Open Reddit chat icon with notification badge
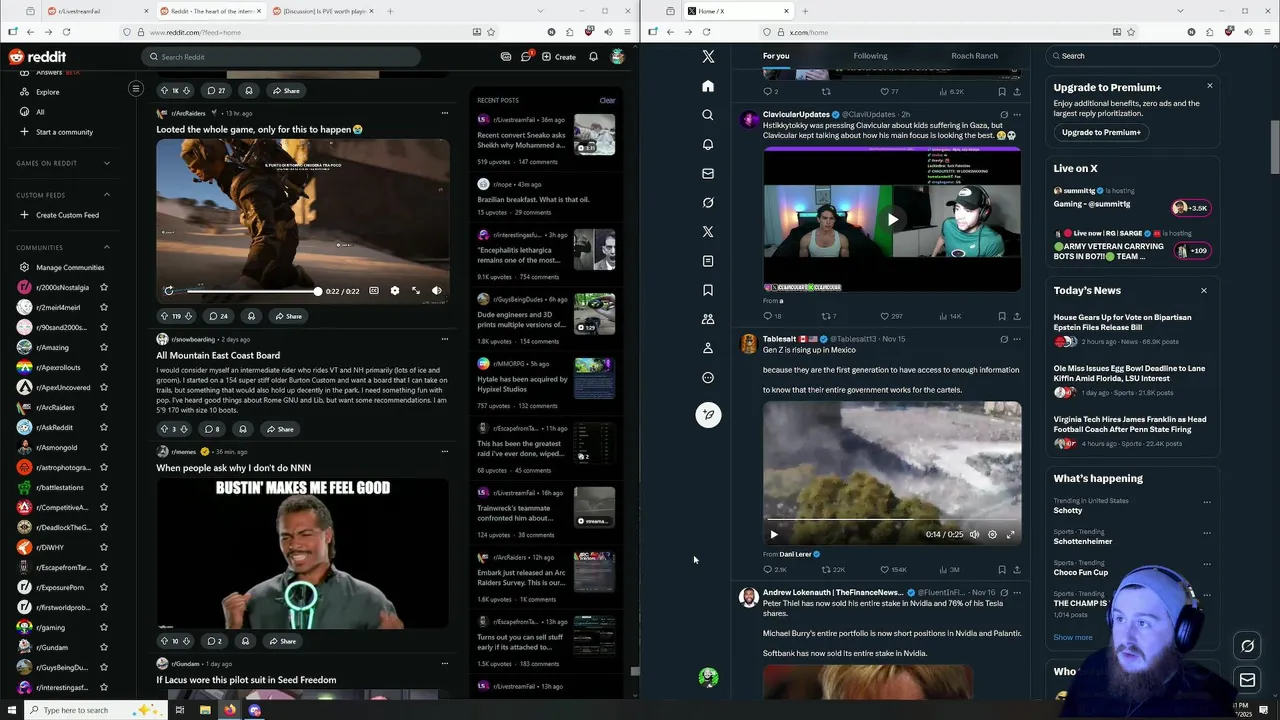Viewport: 1280px width, 720px height. (x=526, y=56)
